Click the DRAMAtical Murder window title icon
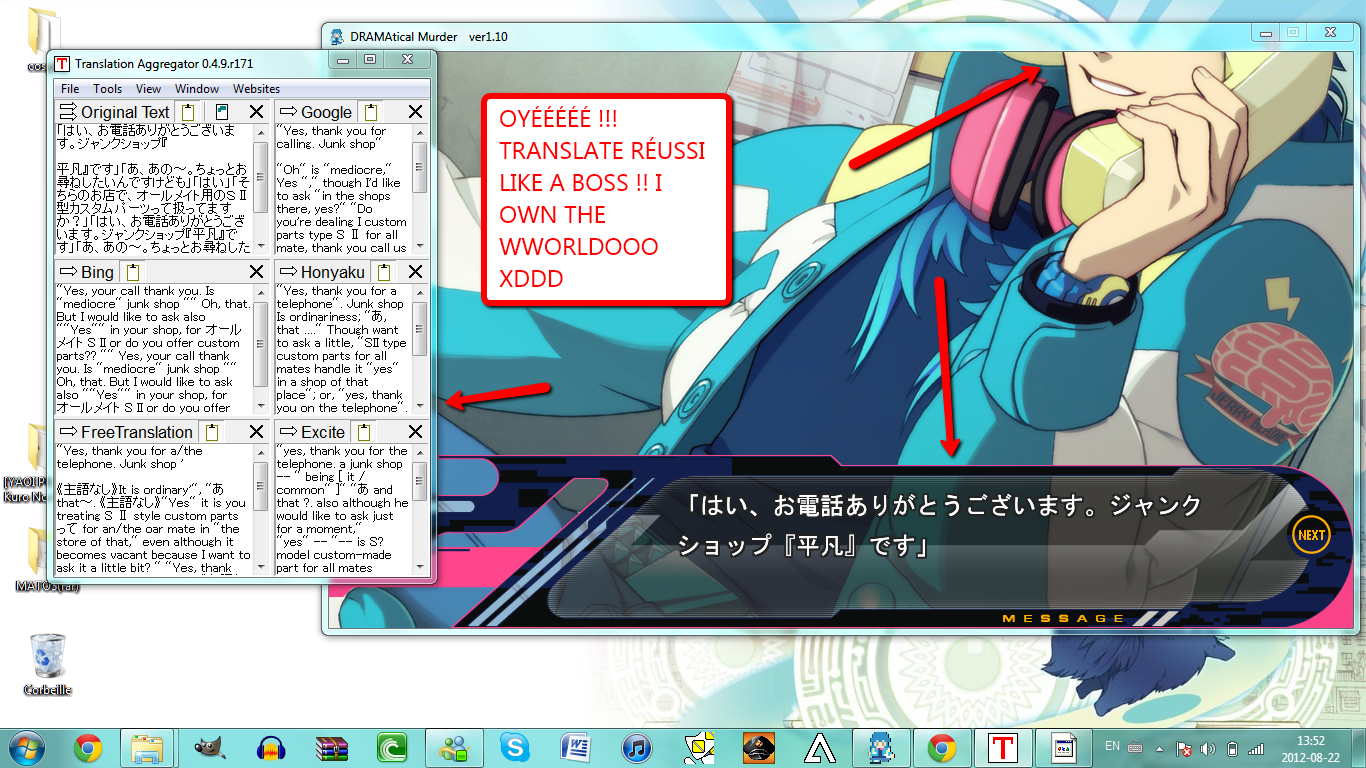 (336, 37)
